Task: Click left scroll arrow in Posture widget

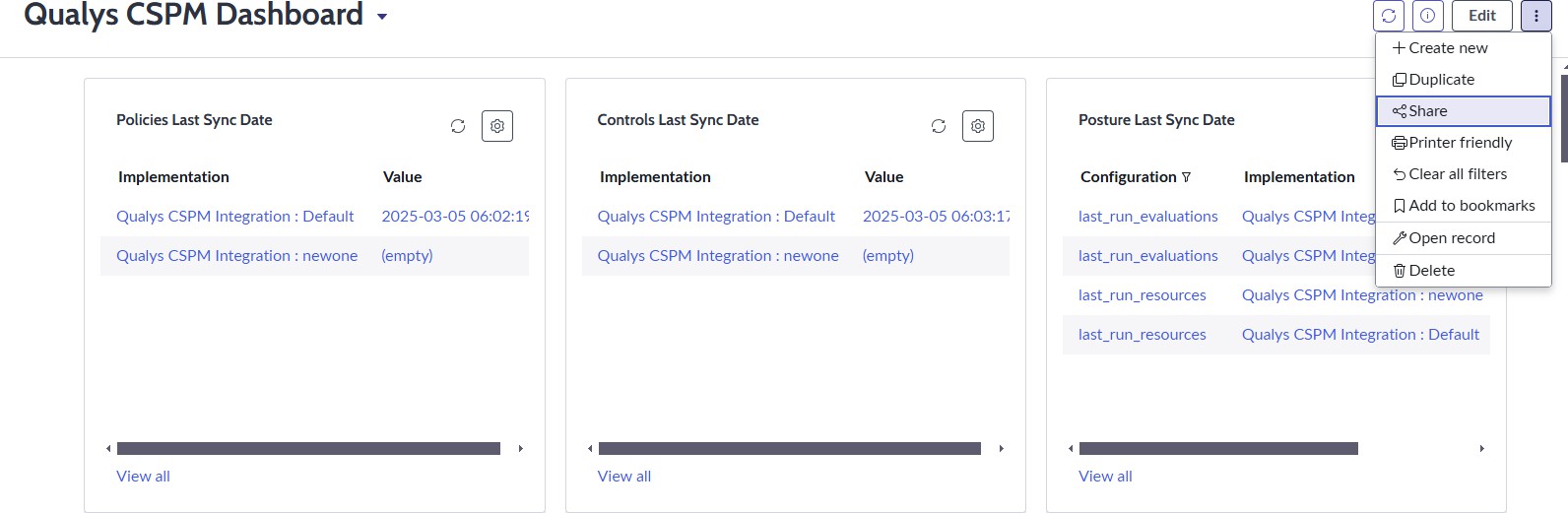Action: [1071, 449]
